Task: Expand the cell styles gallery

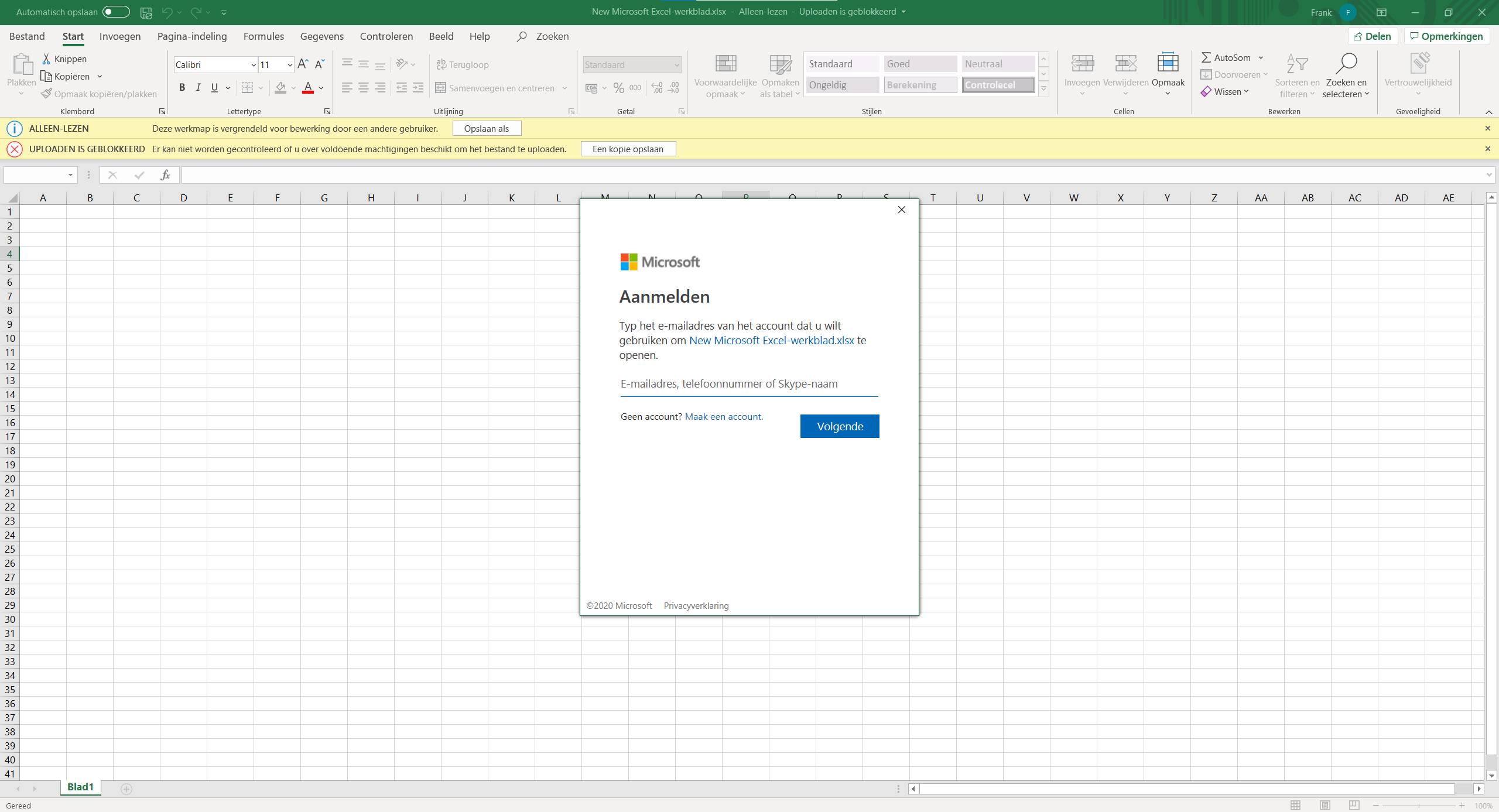Action: [x=1043, y=88]
